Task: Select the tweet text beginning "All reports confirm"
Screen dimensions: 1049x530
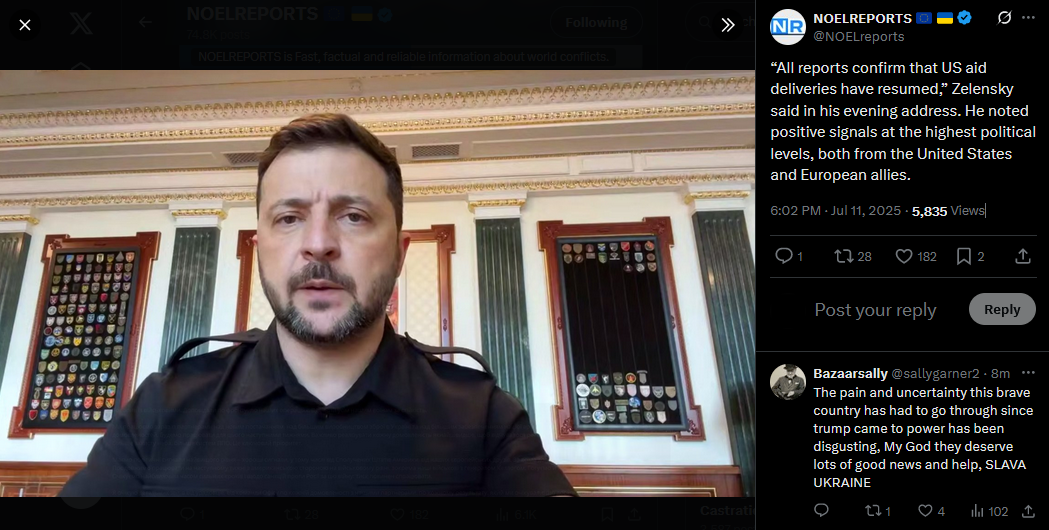Action: pos(902,121)
